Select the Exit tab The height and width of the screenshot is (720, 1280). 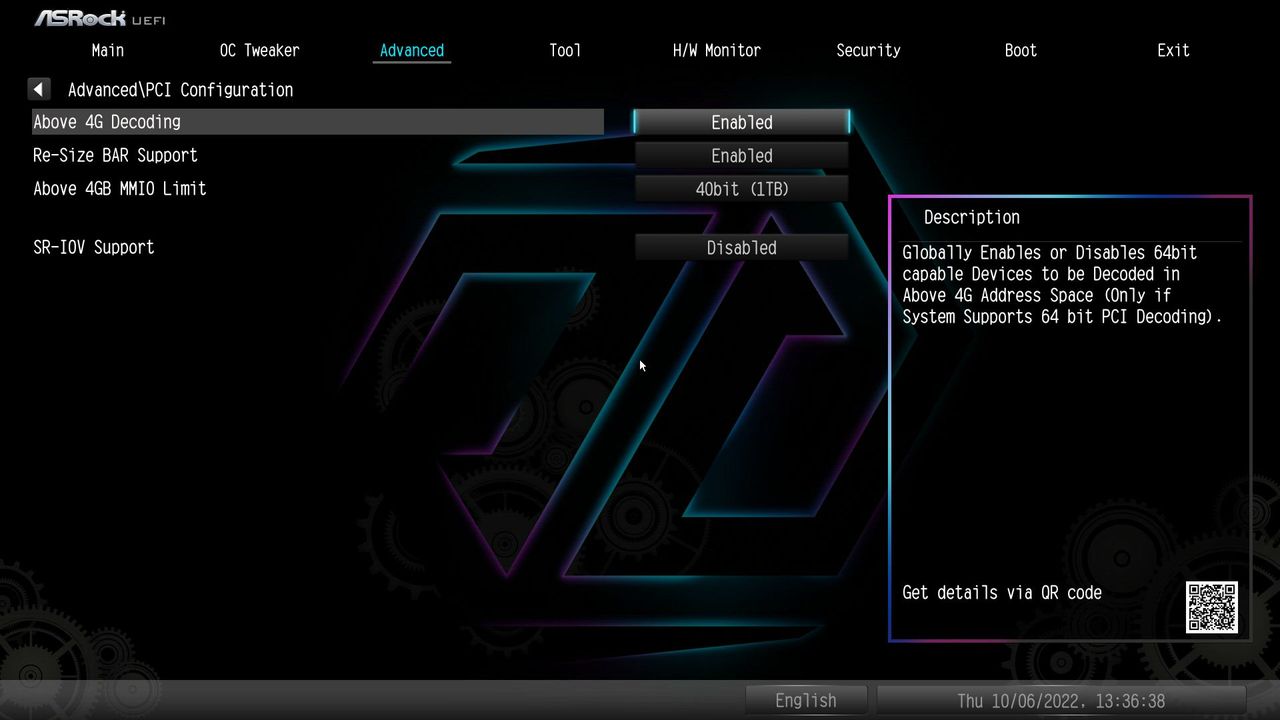coord(1173,50)
